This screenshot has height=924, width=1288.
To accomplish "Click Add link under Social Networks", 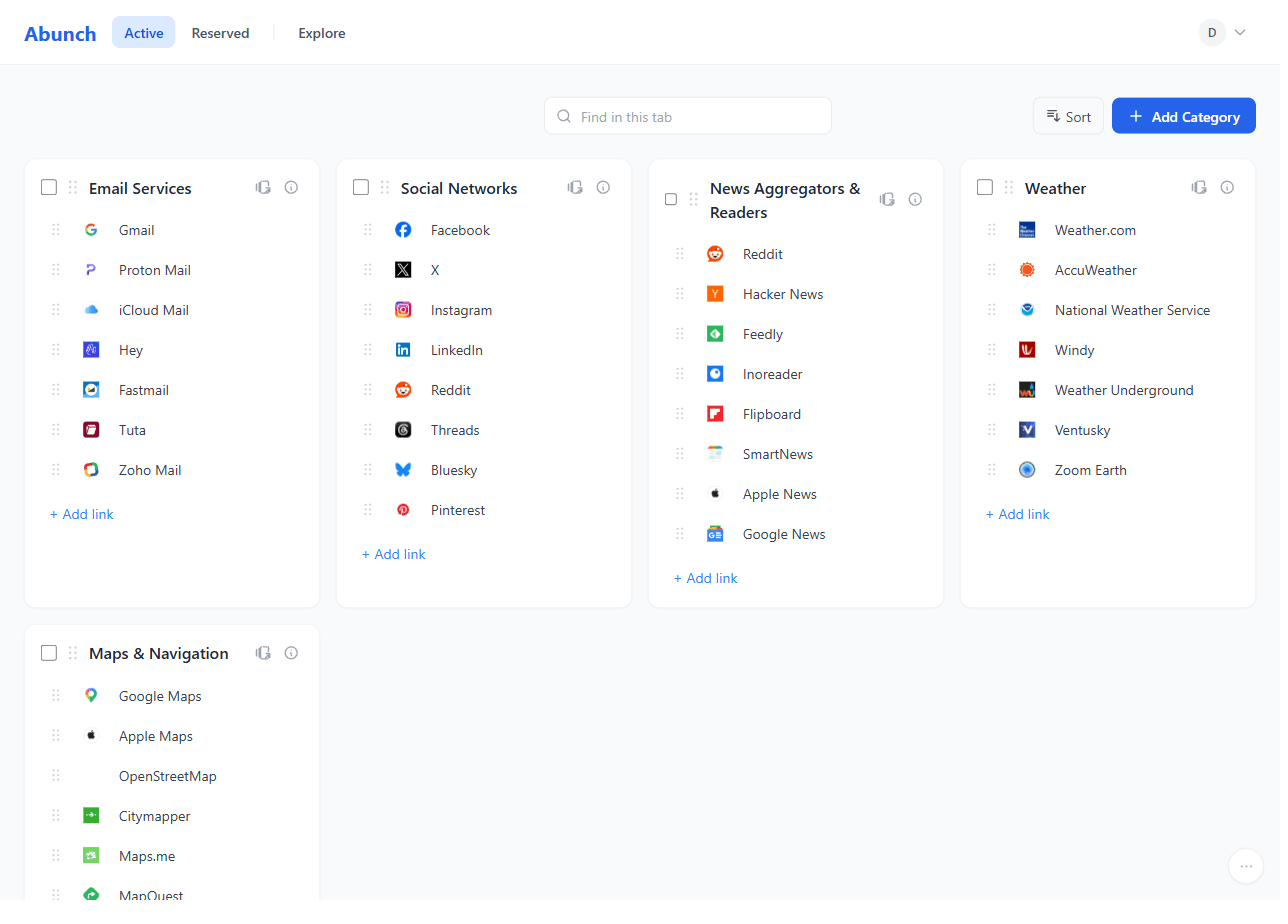I will pos(394,554).
